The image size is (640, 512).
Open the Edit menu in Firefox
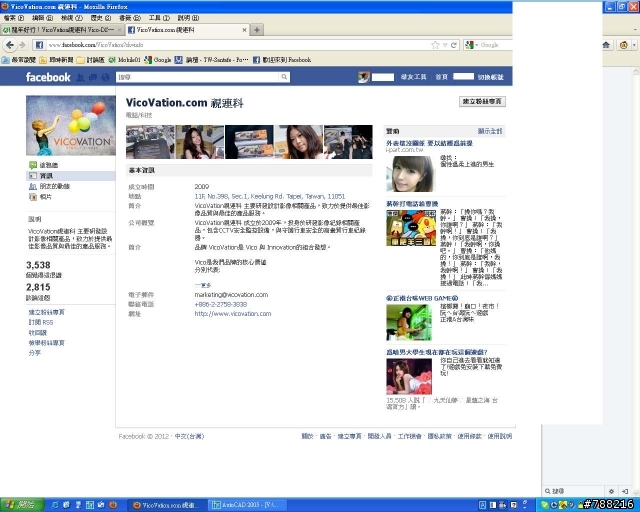pyautogui.click(x=42, y=18)
